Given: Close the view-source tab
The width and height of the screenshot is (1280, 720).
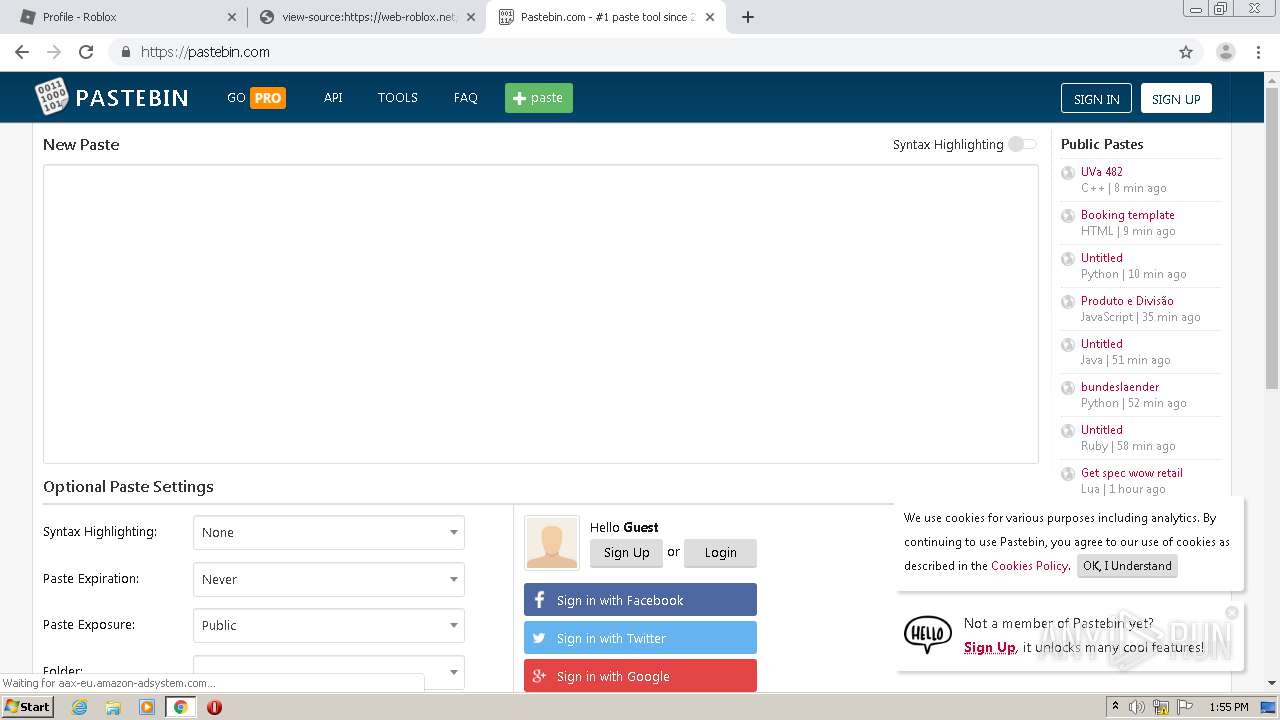Looking at the screenshot, I should [471, 17].
